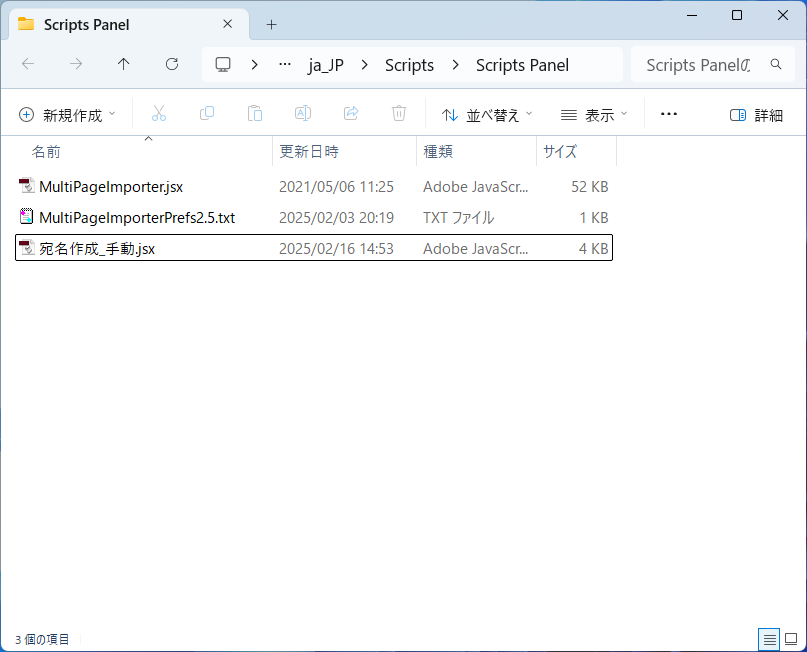
Task: Click the Share icon in toolbar
Action: 351,114
